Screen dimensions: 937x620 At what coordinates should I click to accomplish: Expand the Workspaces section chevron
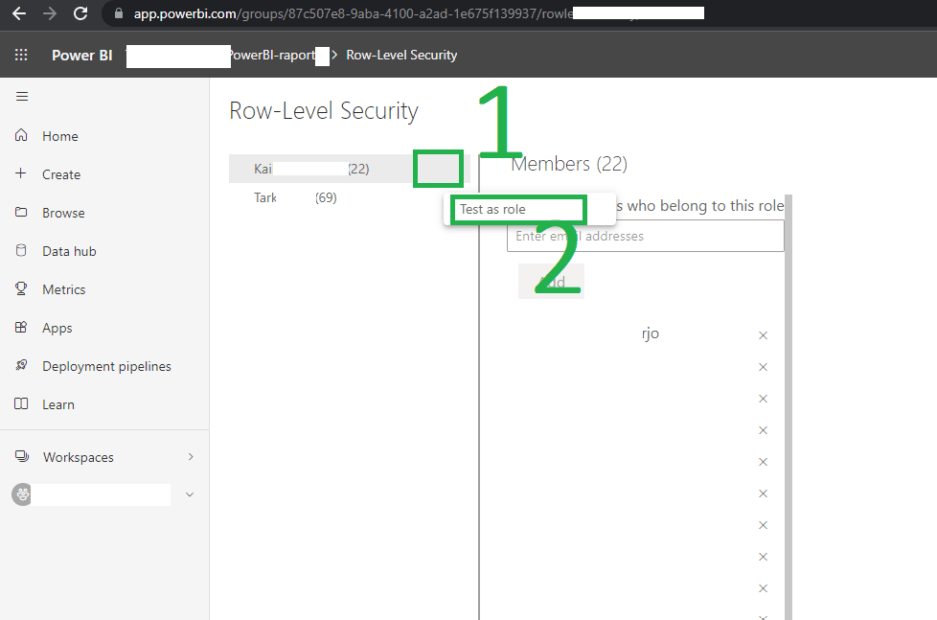coord(190,457)
